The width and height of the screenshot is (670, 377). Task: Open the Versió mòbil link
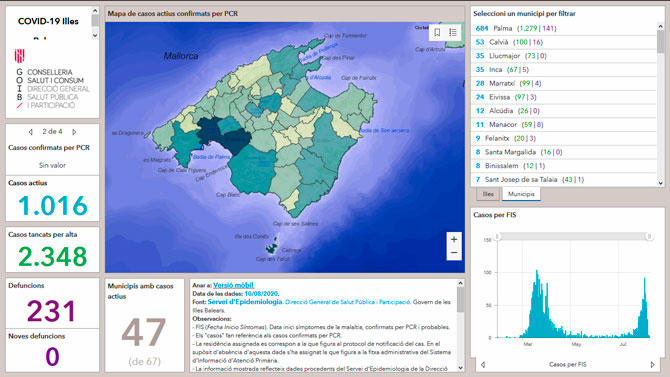coord(233,285)
